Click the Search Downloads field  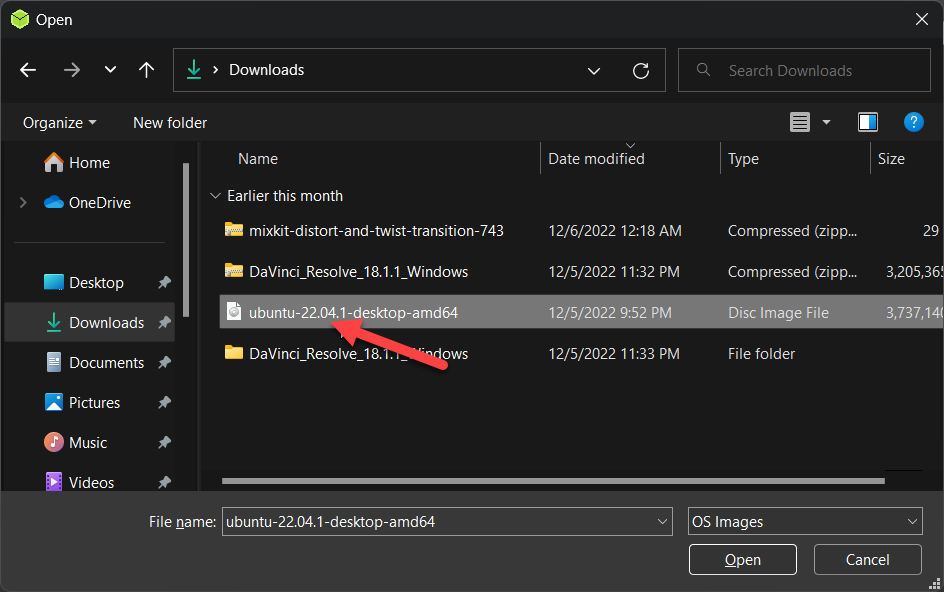point(804,70)
